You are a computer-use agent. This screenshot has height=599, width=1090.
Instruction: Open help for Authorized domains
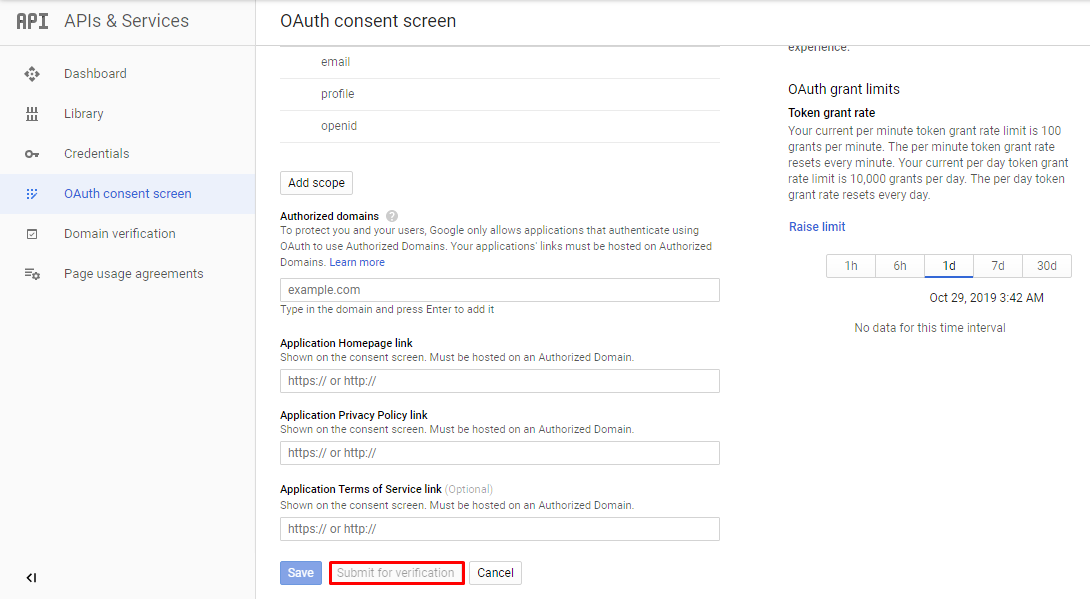392,216
